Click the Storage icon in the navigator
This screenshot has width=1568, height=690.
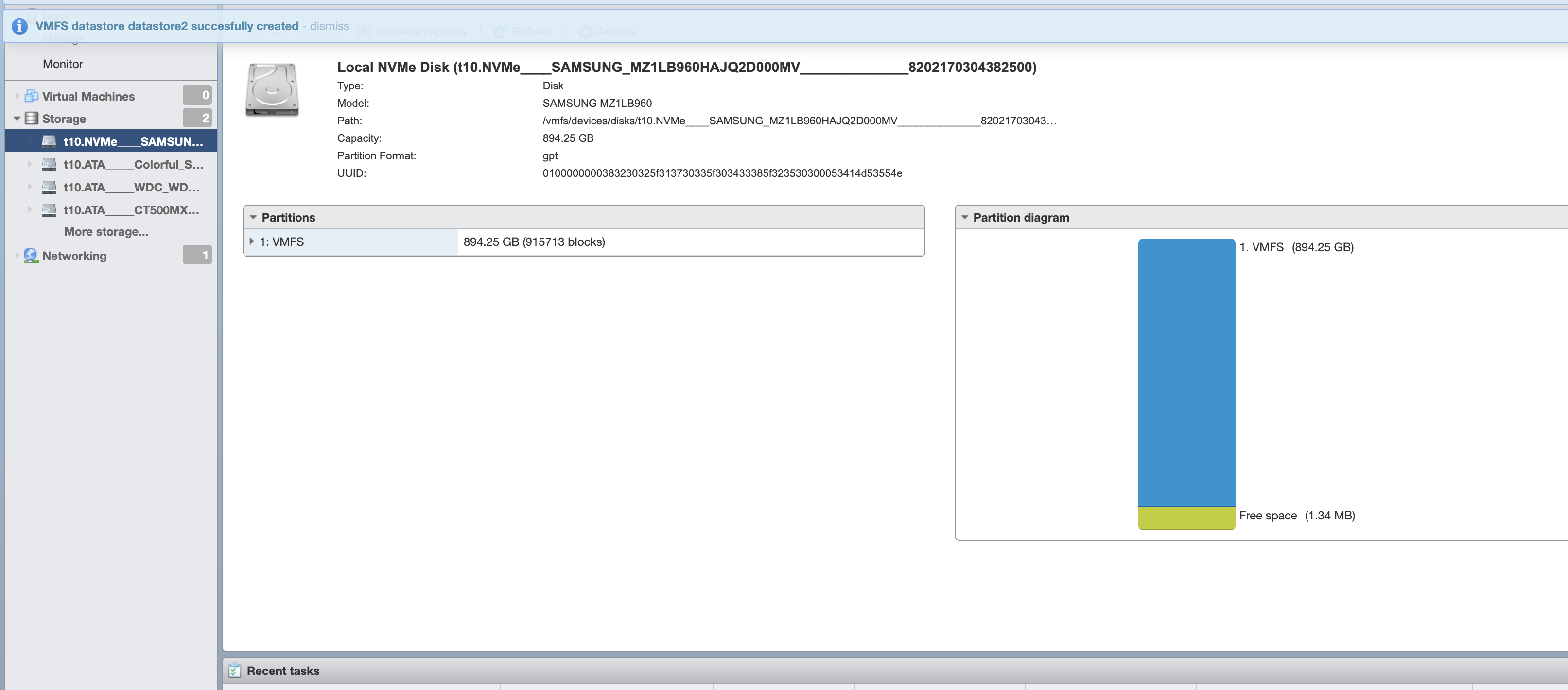pyautogui.click(x=32, y=119)
